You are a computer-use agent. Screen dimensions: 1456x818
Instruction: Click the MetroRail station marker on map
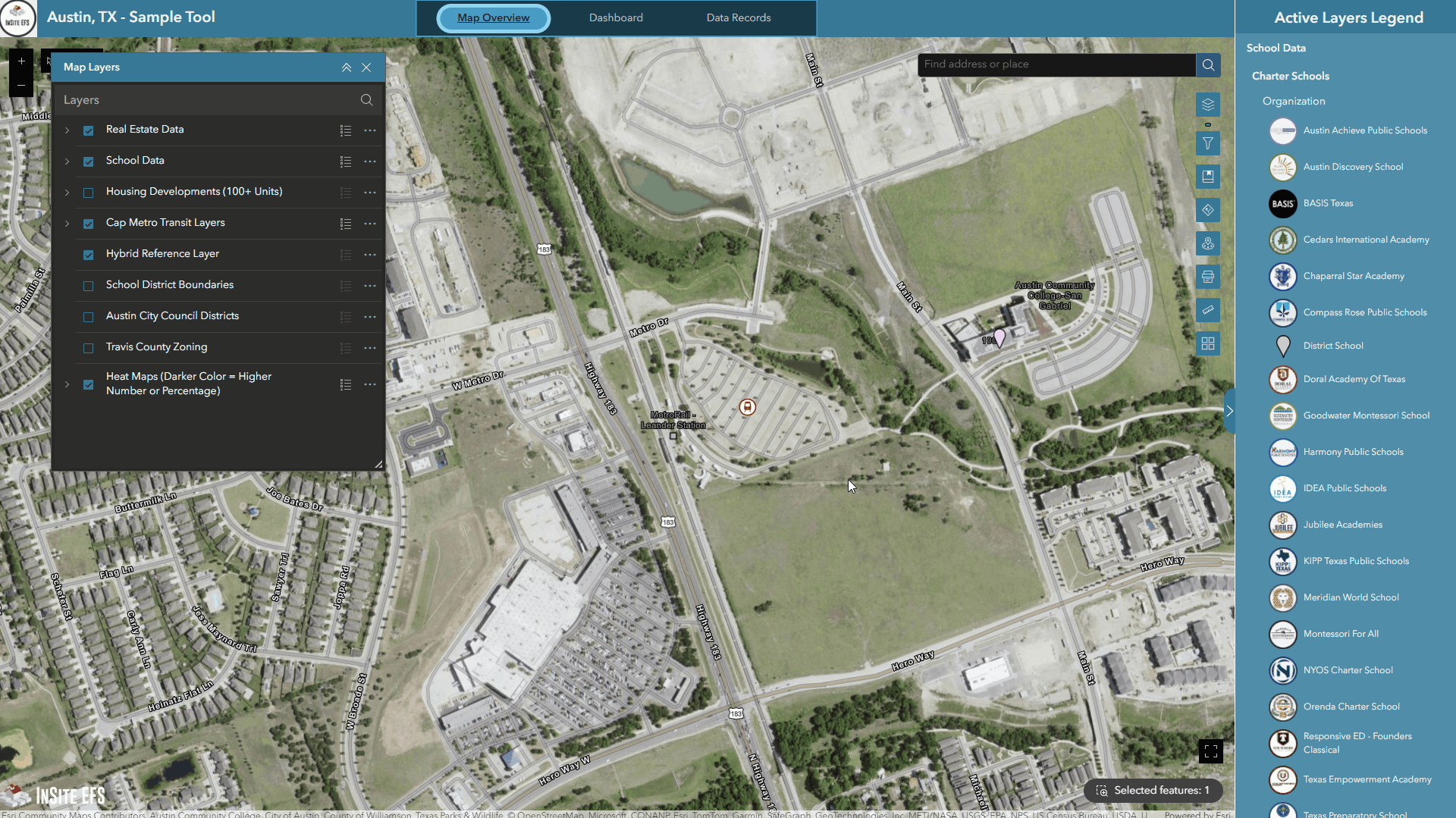[x=748, y=407]
